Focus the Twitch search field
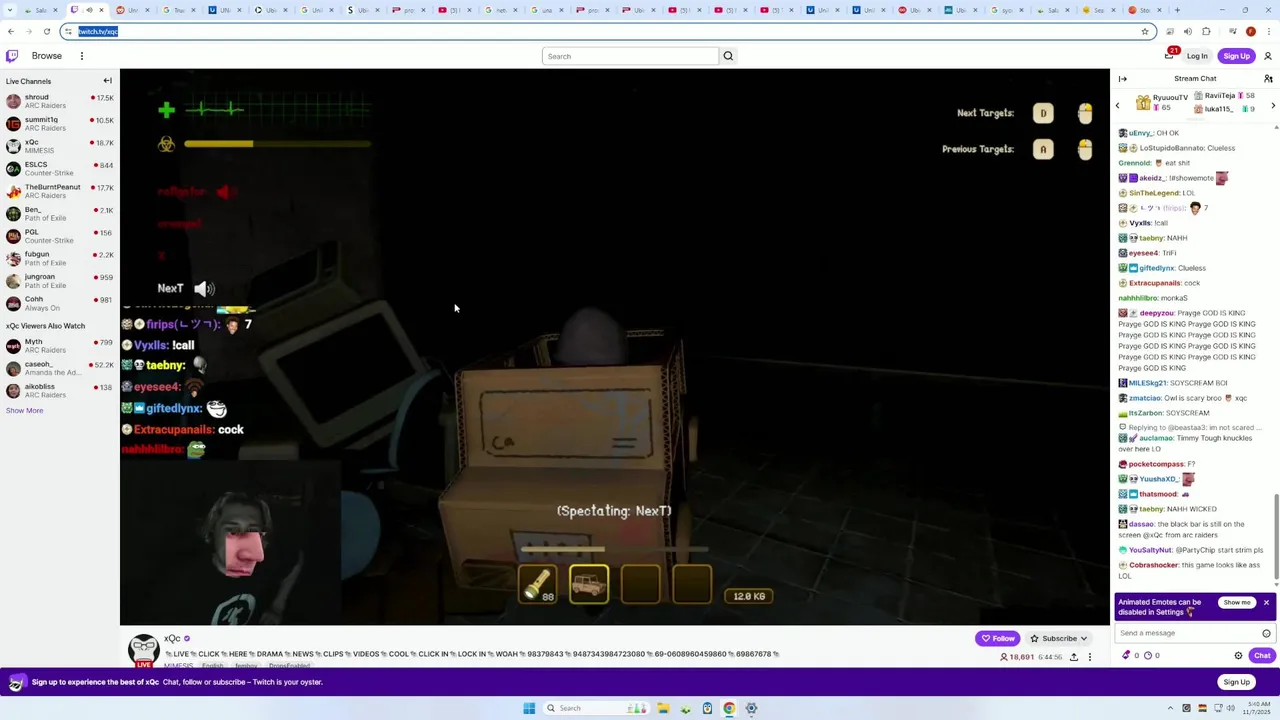The width and height of the screenshot is (1280, 720). [x=630, y=56]
